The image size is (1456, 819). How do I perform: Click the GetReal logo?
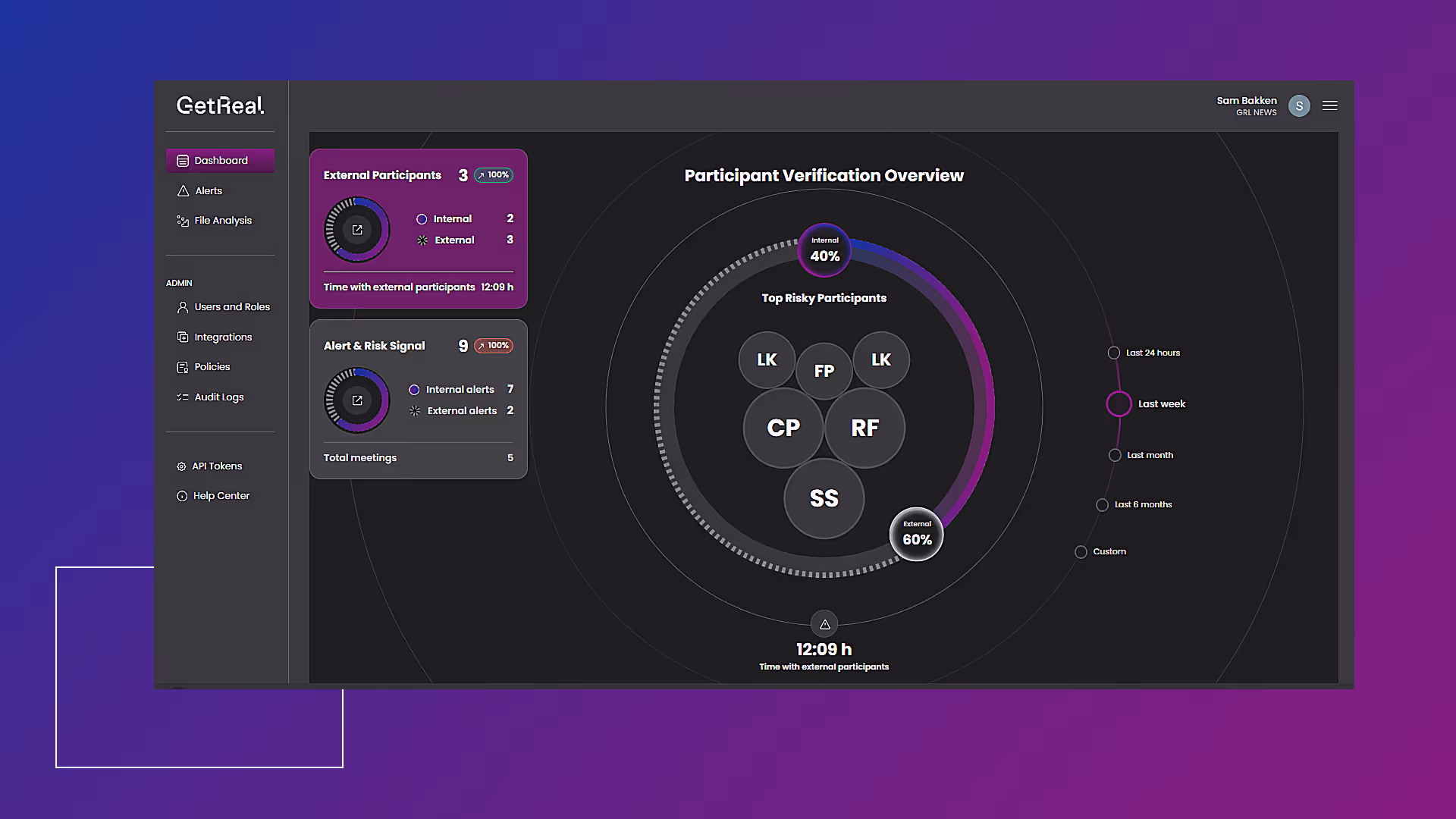220,105
